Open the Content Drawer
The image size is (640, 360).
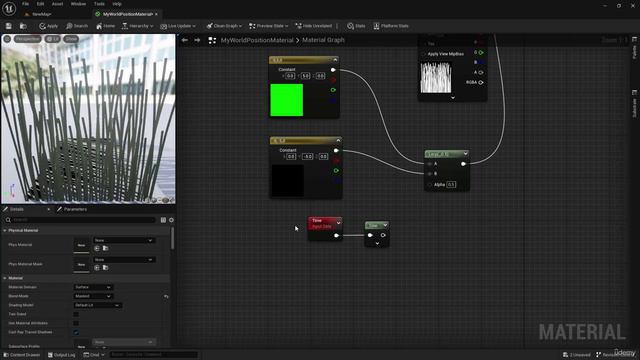22,355
